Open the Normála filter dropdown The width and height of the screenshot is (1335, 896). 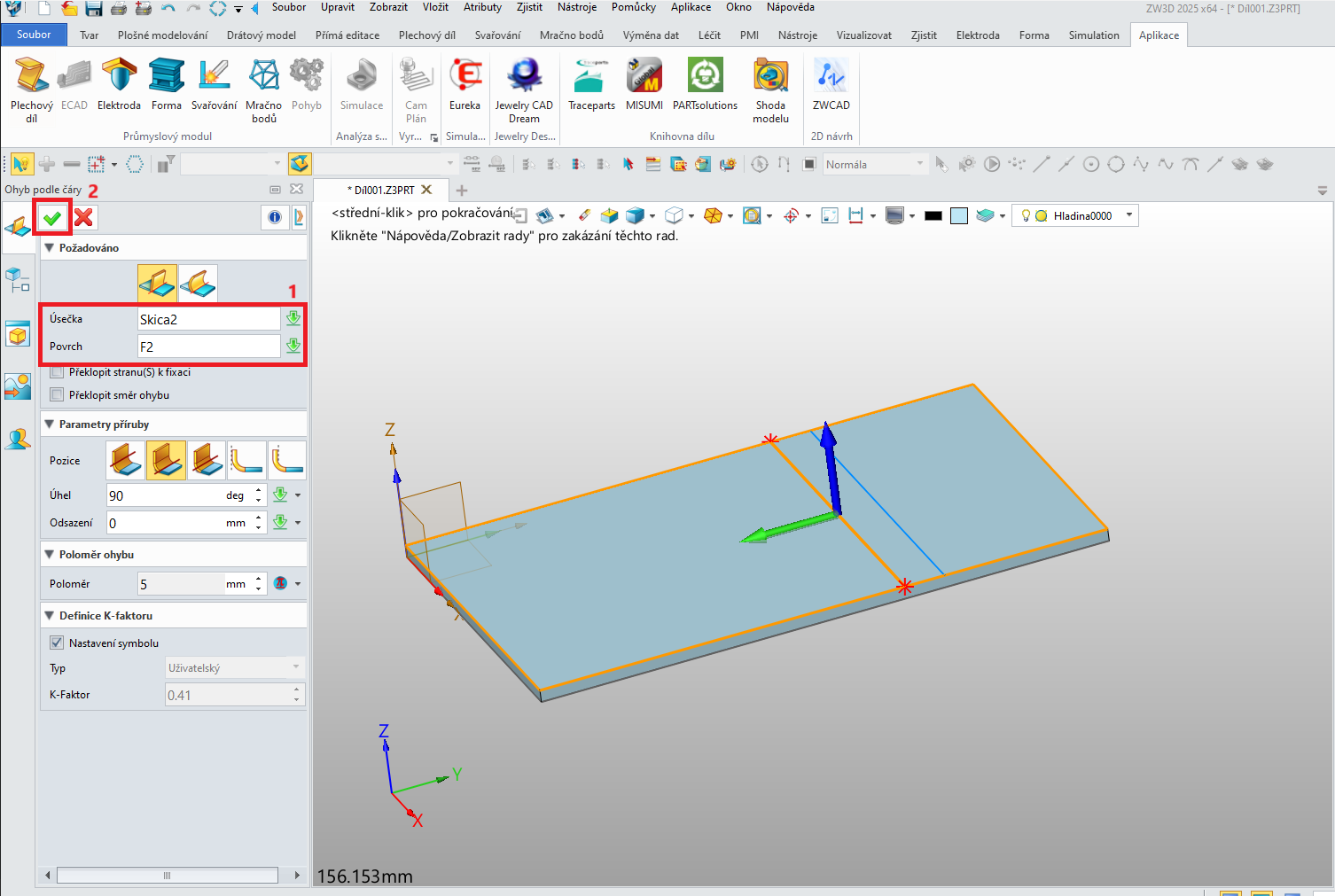(x=874, y=164)
